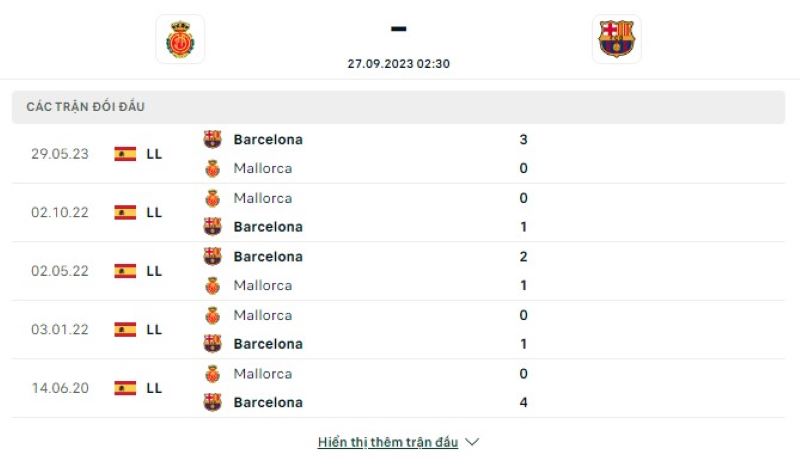This screenshot has width=800, height=472.
Task: Click Mallorca's small crest in the 02.10.22 match
Action: (x=213, y=198)
